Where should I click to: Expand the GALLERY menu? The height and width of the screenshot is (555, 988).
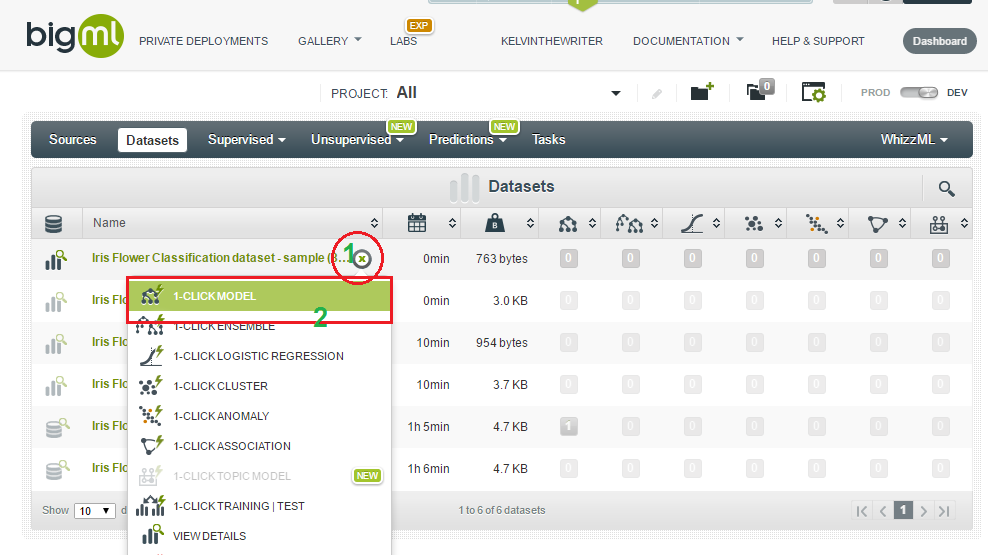(330, 41)
